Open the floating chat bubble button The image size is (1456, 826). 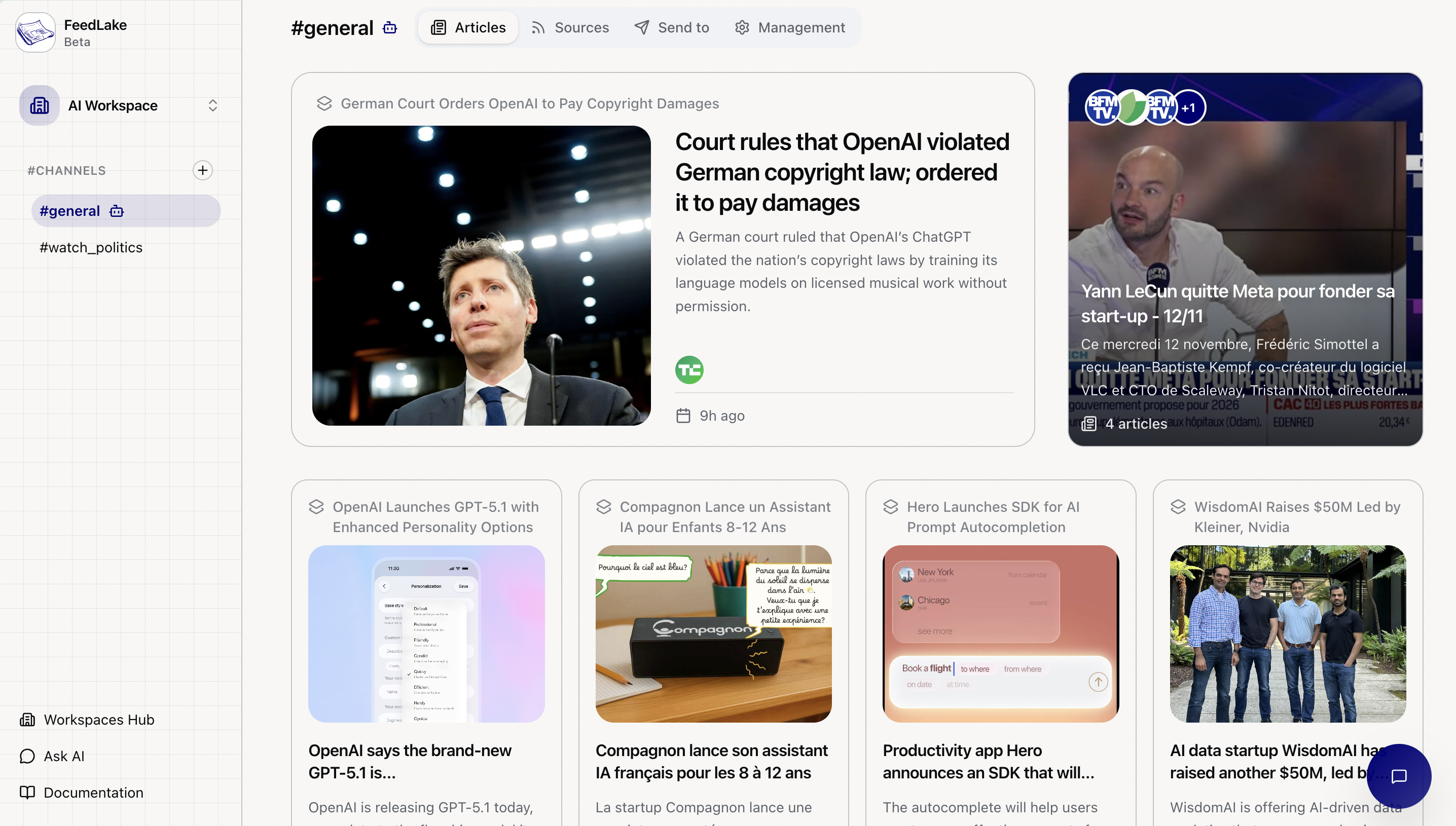(x=1399, y=775)
